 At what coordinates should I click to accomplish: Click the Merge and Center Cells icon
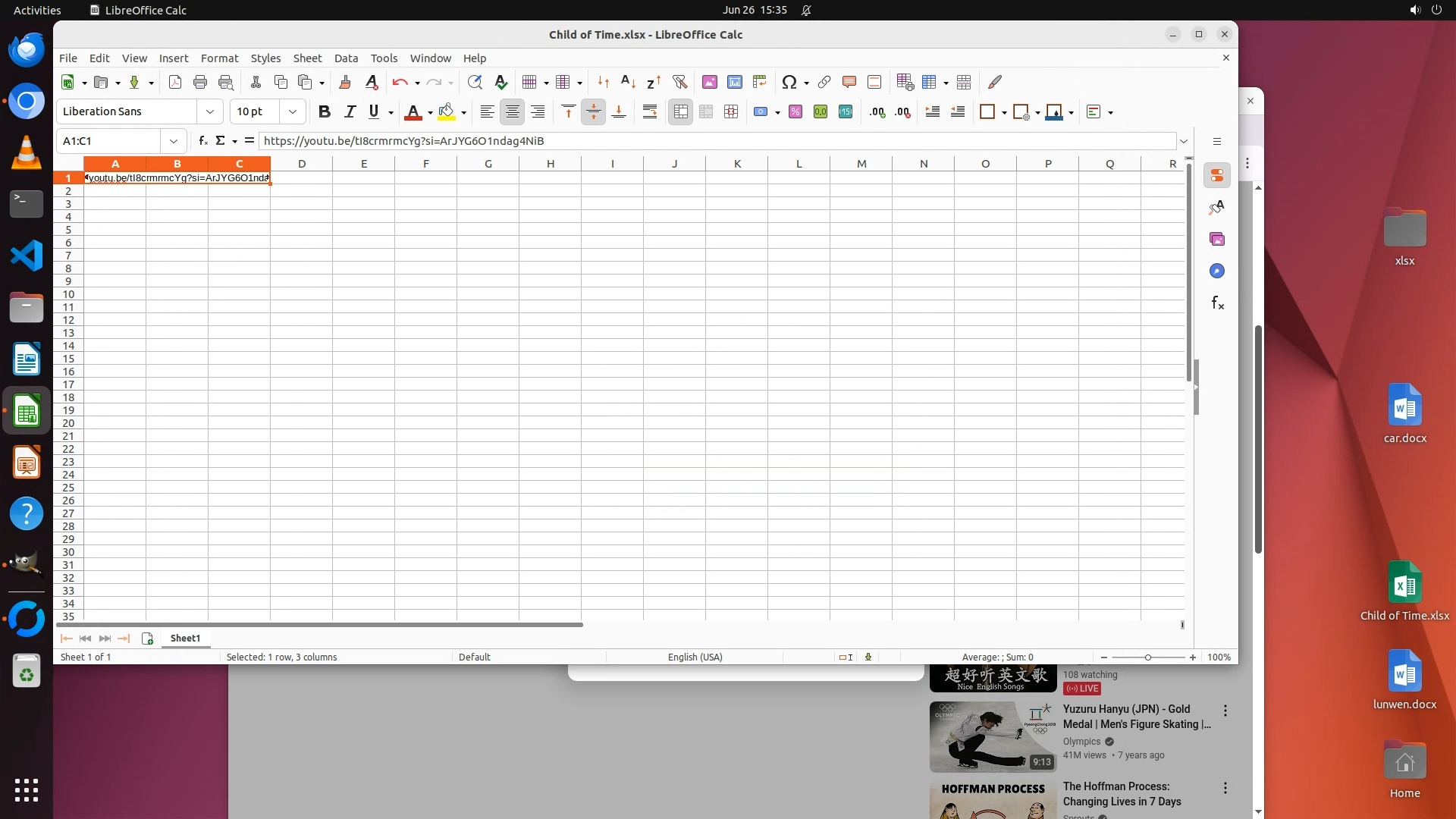pos(680,112)
